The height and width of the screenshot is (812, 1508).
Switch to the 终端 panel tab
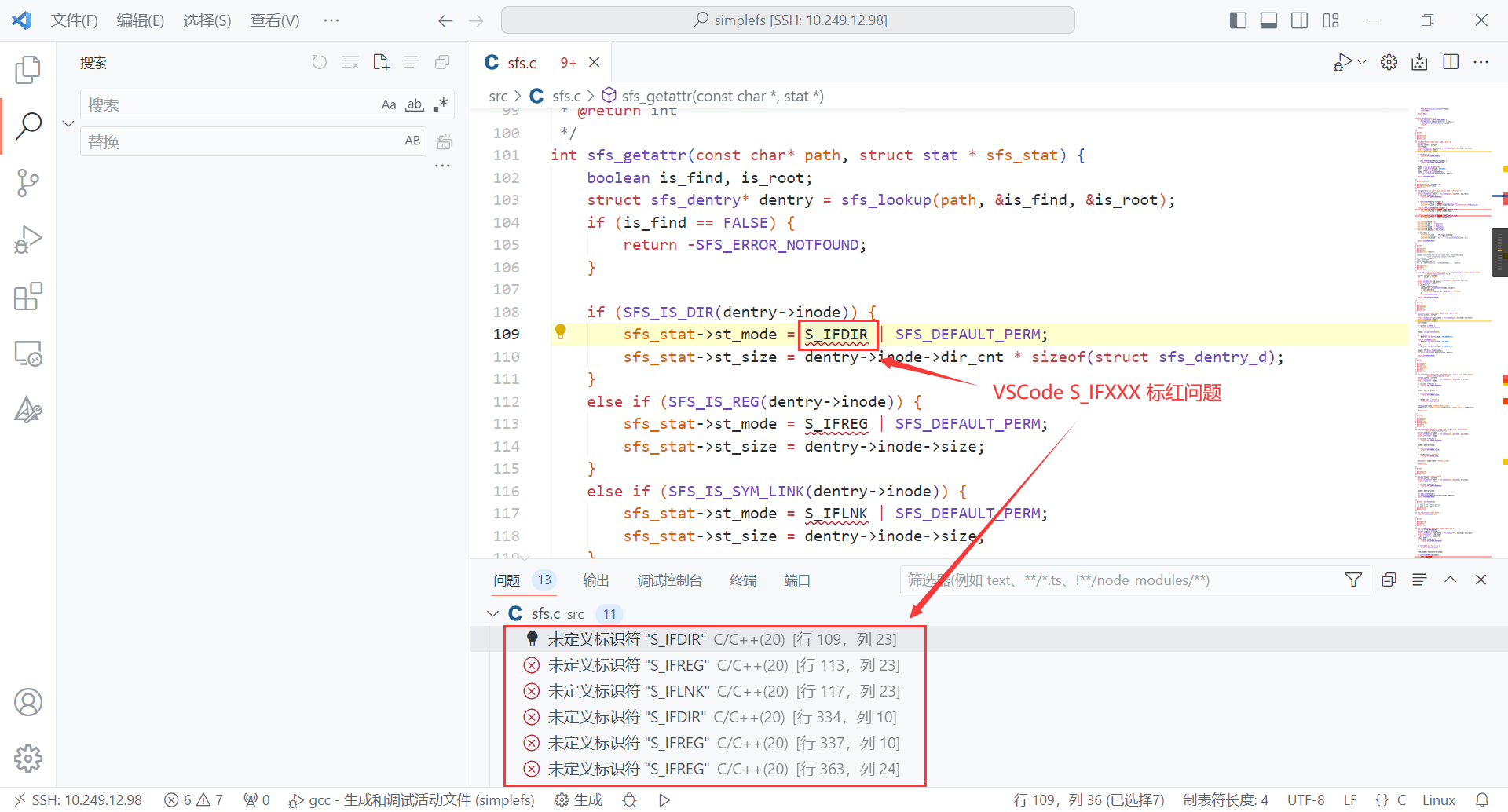point(742,580)
